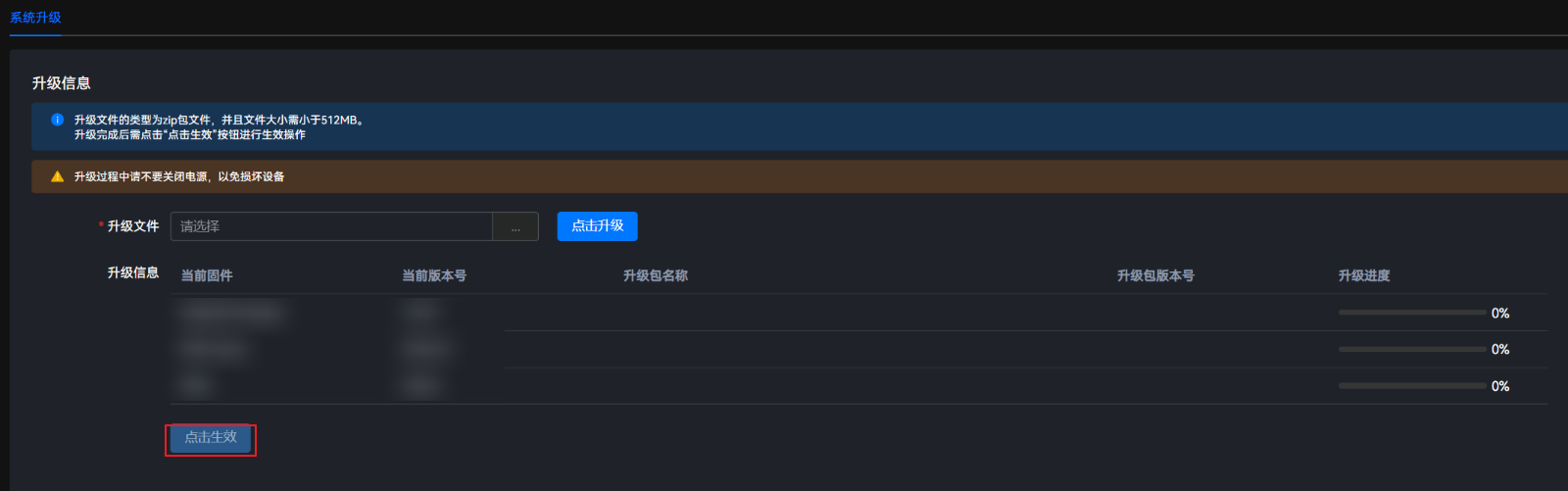The image size is (1568, 491).
Task: Click the 升级包版本号 column header
Action: 1155,275
